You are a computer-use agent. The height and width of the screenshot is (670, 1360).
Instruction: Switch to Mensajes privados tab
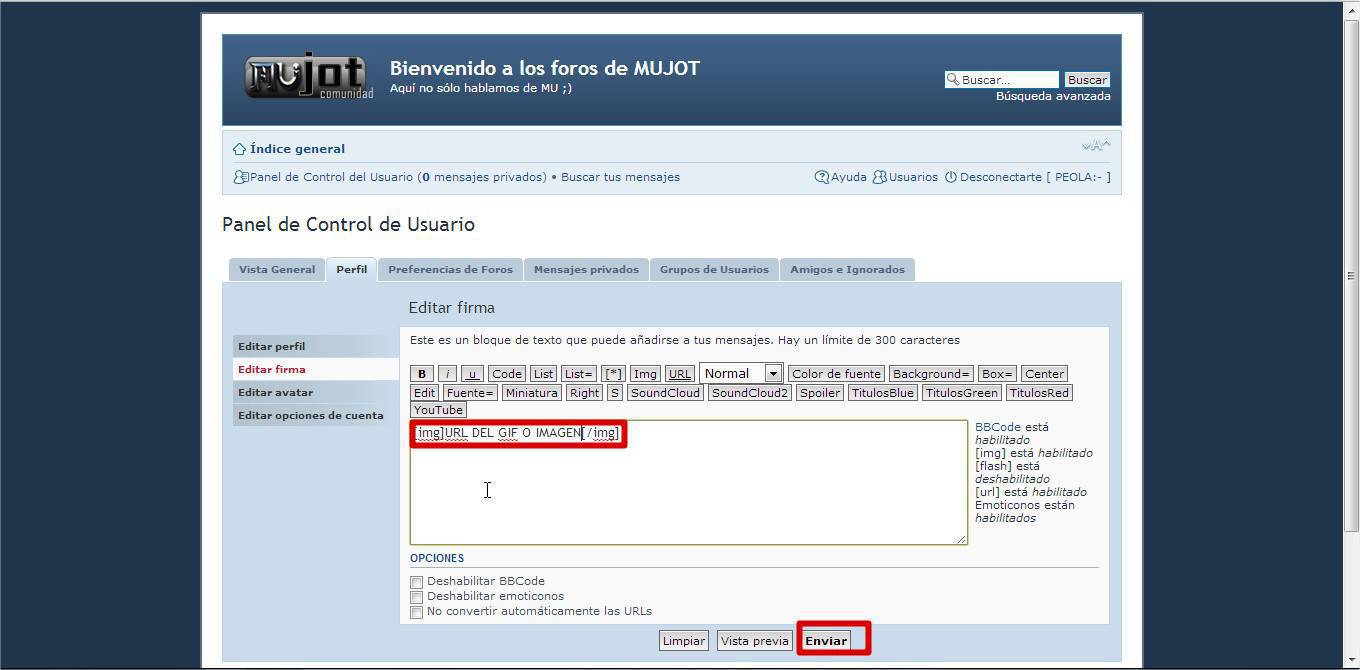586,270
